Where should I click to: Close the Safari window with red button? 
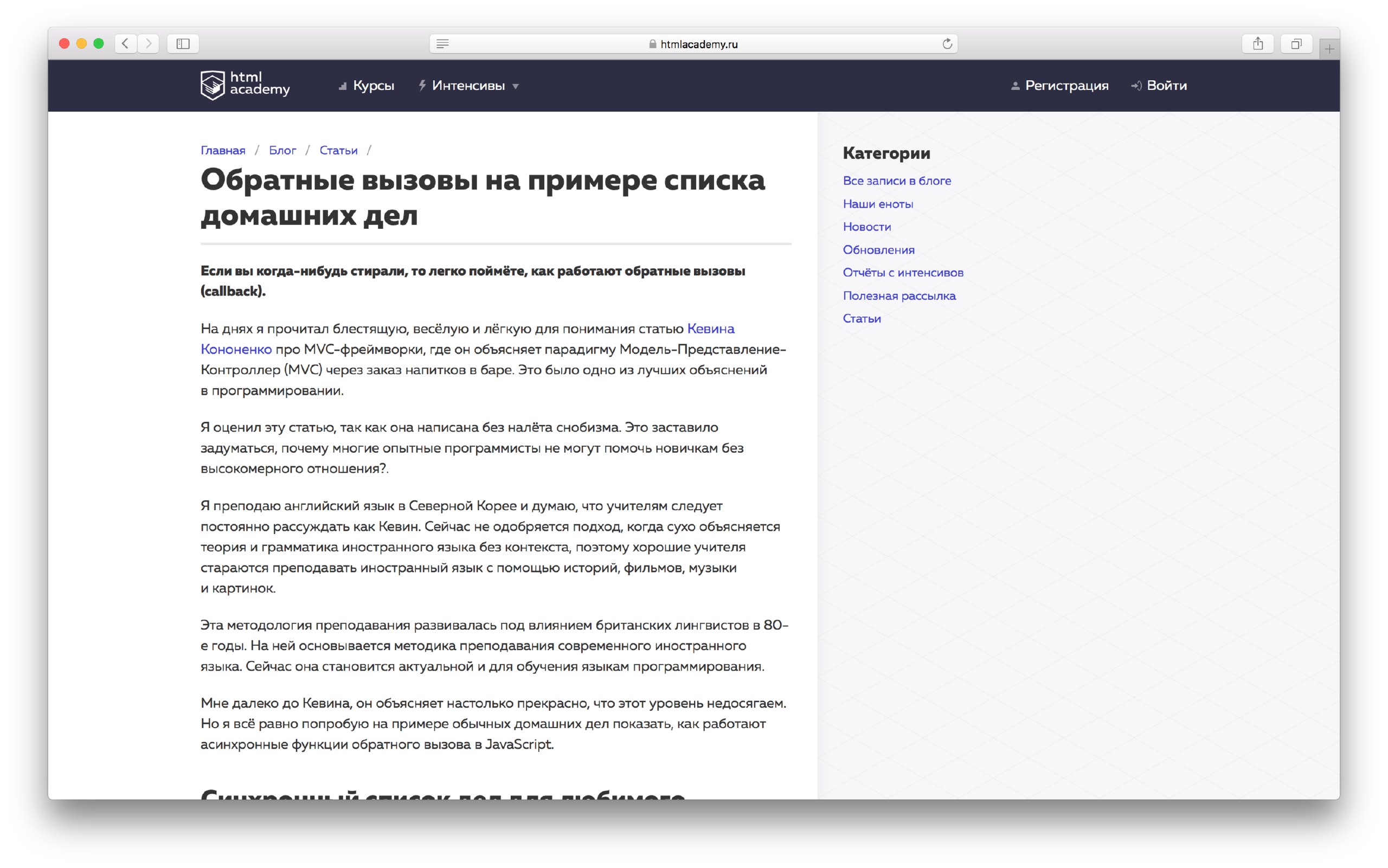[65, 43]
